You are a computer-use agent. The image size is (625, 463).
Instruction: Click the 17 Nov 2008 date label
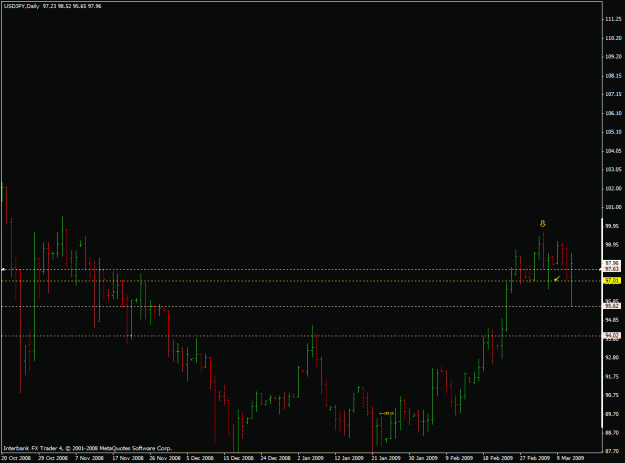click(x=128, y=458)
